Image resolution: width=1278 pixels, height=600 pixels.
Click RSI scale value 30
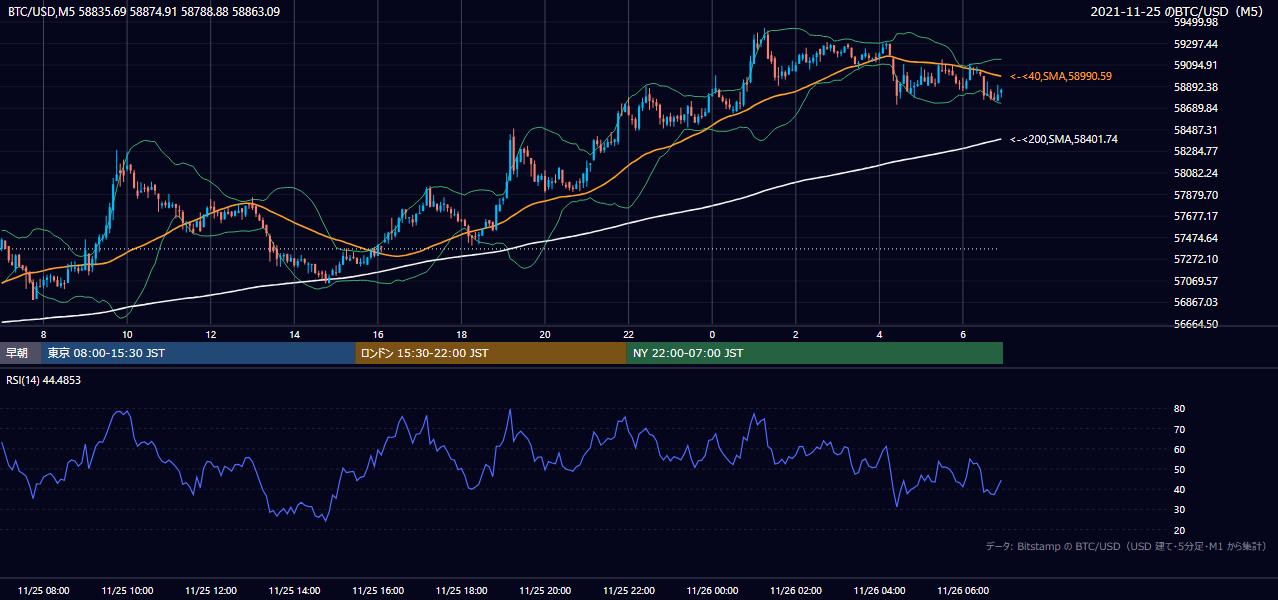(x=1179, y=510)
